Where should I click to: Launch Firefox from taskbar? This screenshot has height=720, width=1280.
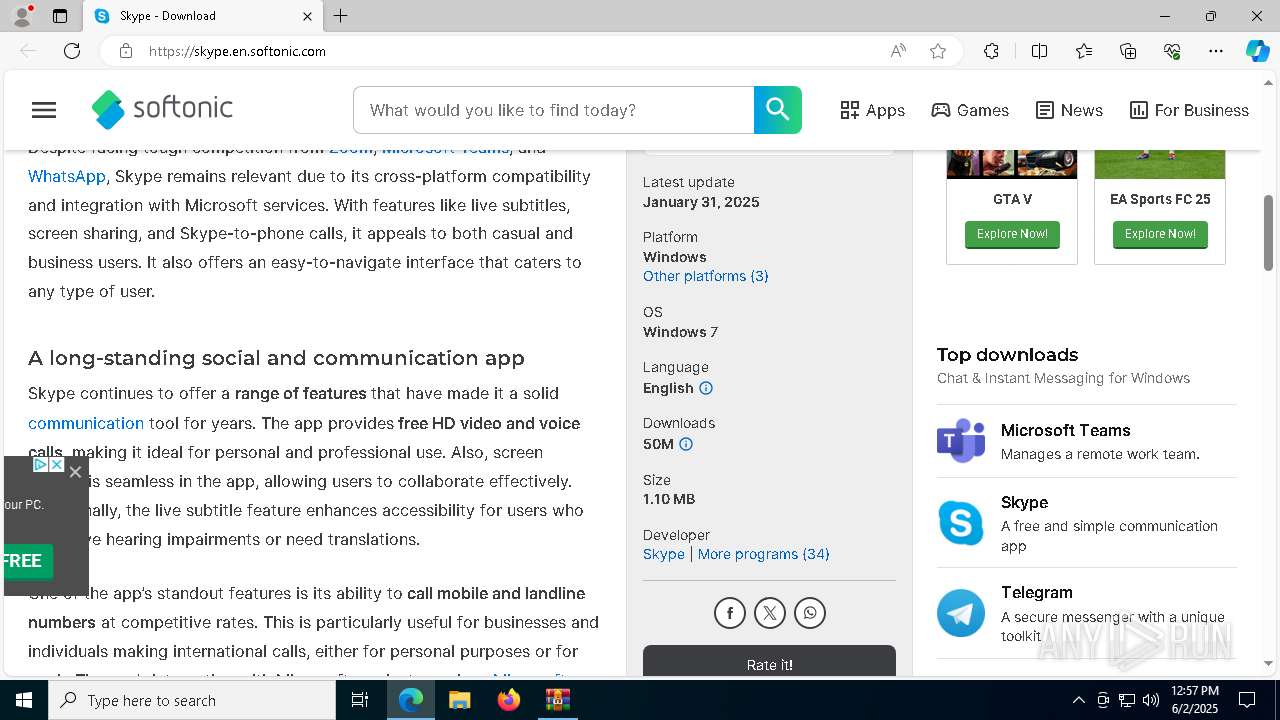(x=509, y=700)
